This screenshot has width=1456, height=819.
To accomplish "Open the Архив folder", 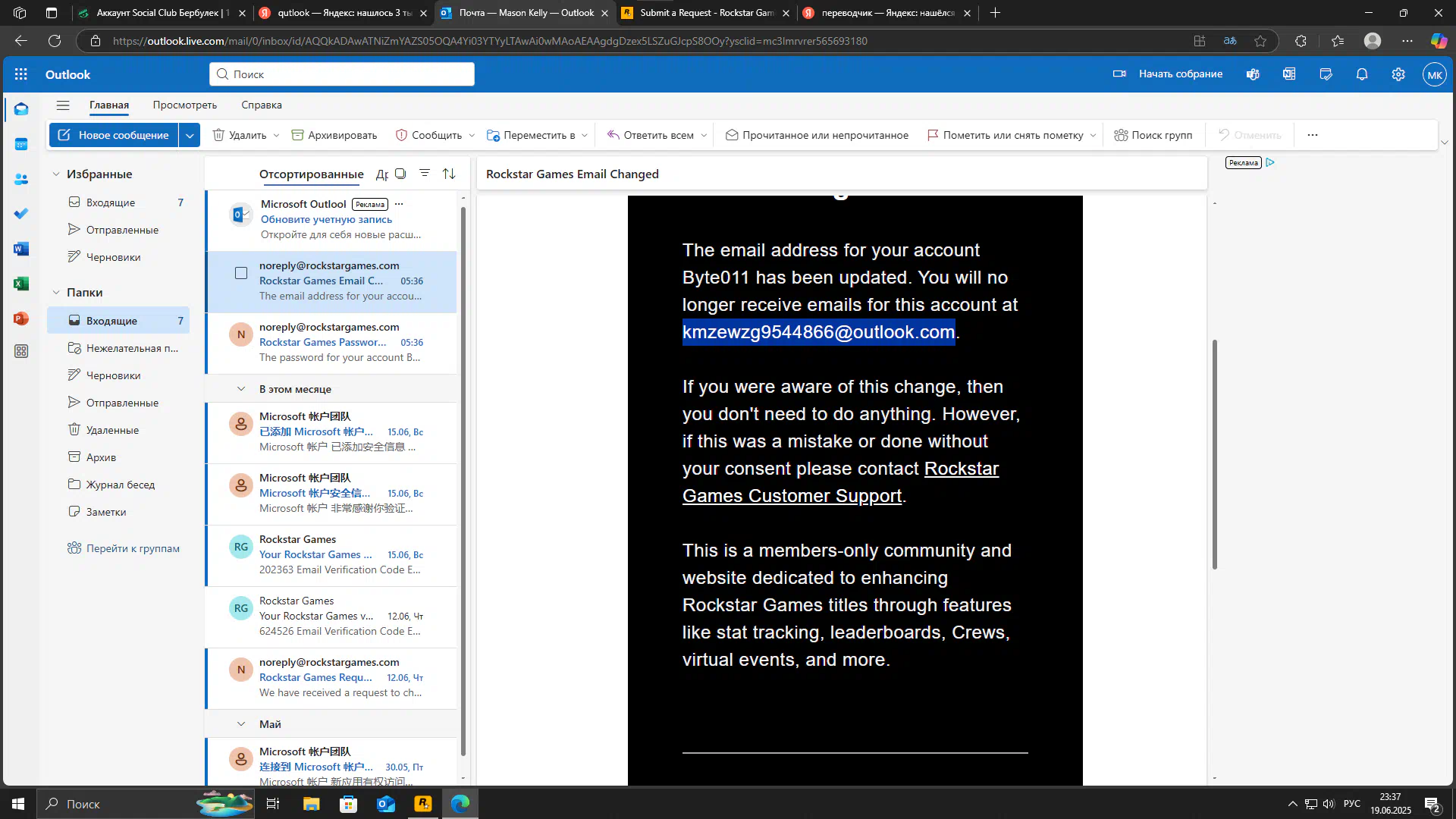I will pos(118,457).
